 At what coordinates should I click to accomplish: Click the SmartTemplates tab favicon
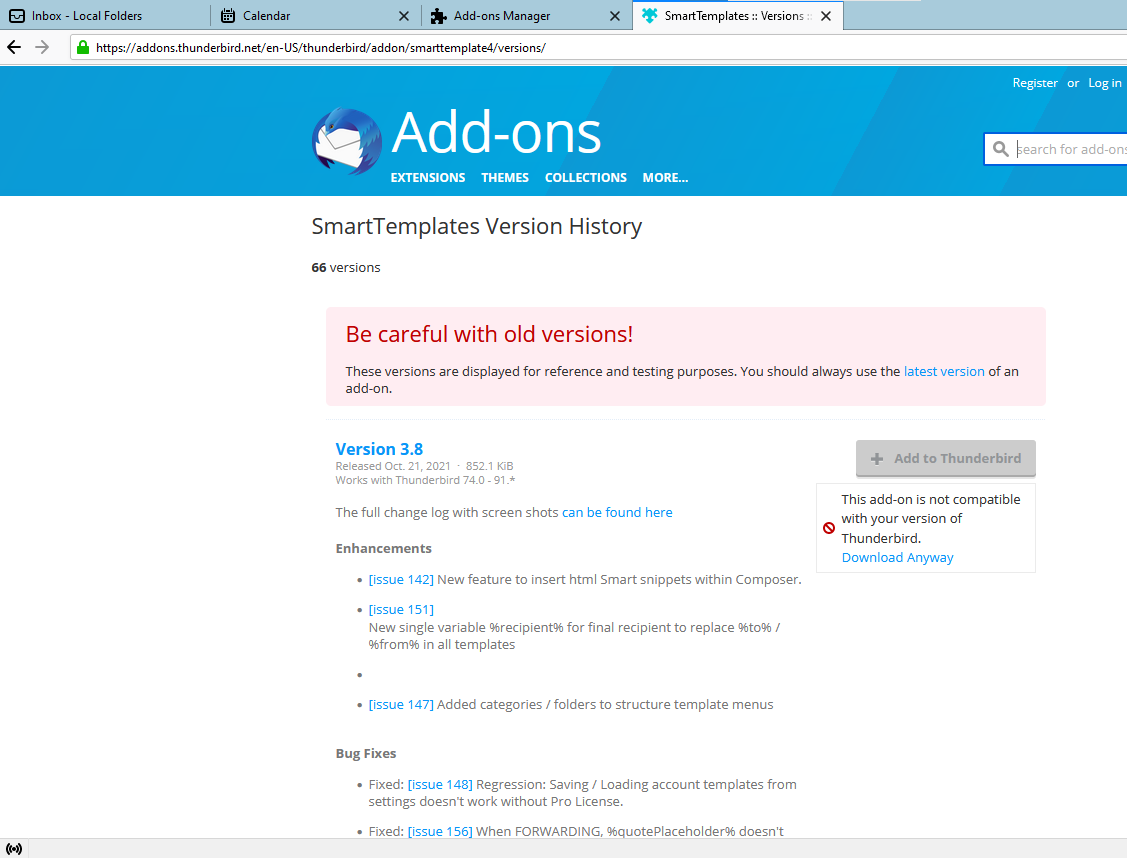point(650,15)
